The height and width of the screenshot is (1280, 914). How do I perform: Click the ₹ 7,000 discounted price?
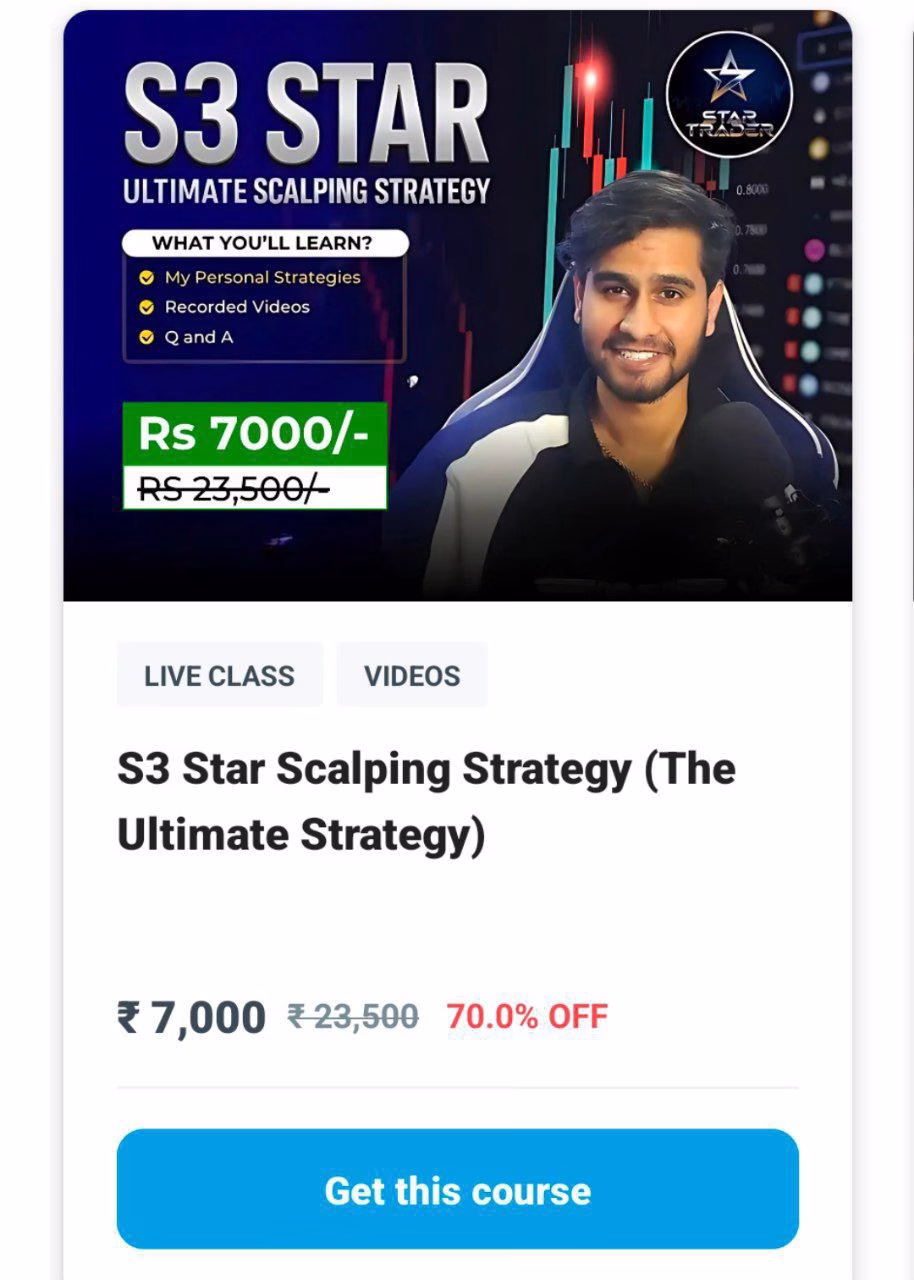point(192,1018)
